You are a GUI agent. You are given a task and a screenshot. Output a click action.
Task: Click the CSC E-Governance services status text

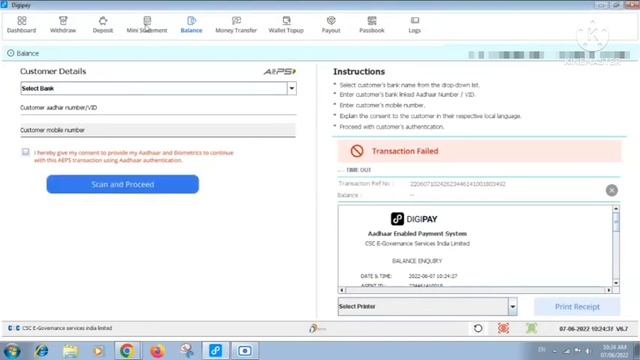(67, 328)
